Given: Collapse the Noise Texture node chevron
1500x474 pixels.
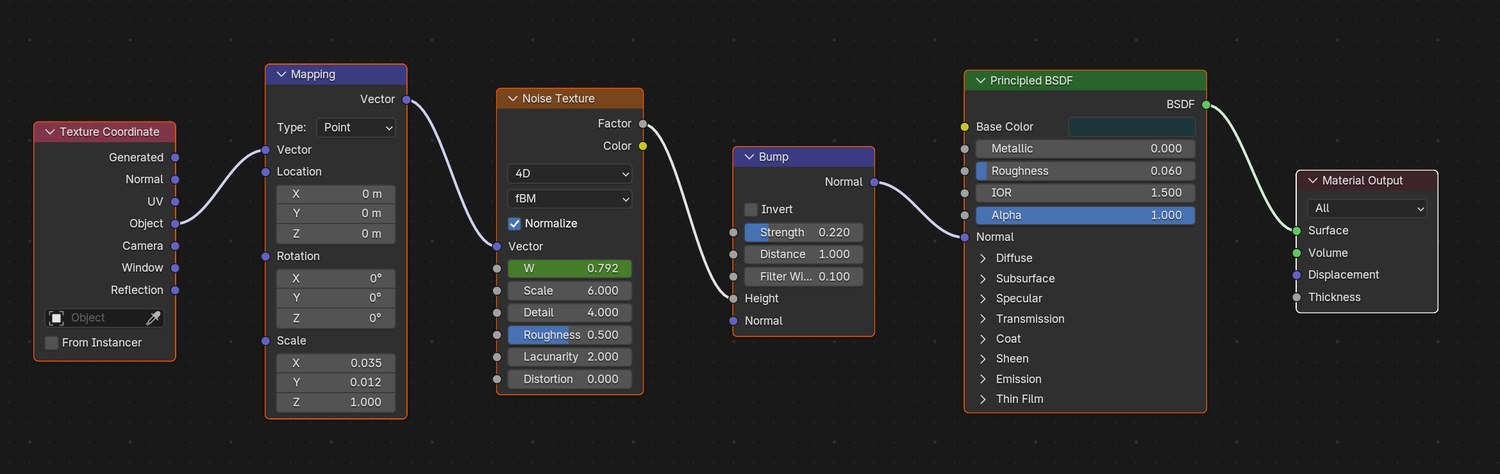Looking at the screenshot, I should tap(512, 98).
